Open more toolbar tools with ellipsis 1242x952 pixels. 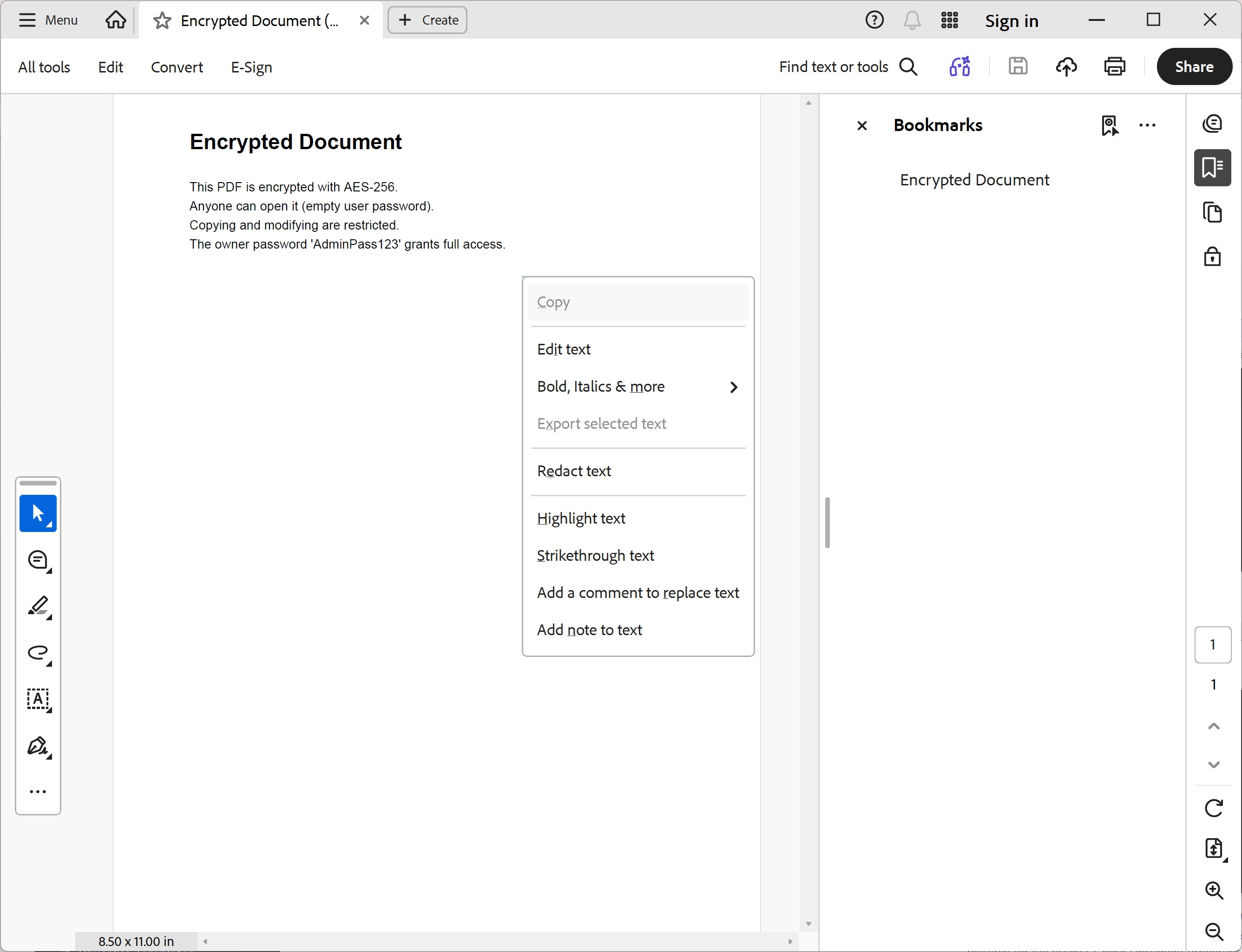click(37, 791)
